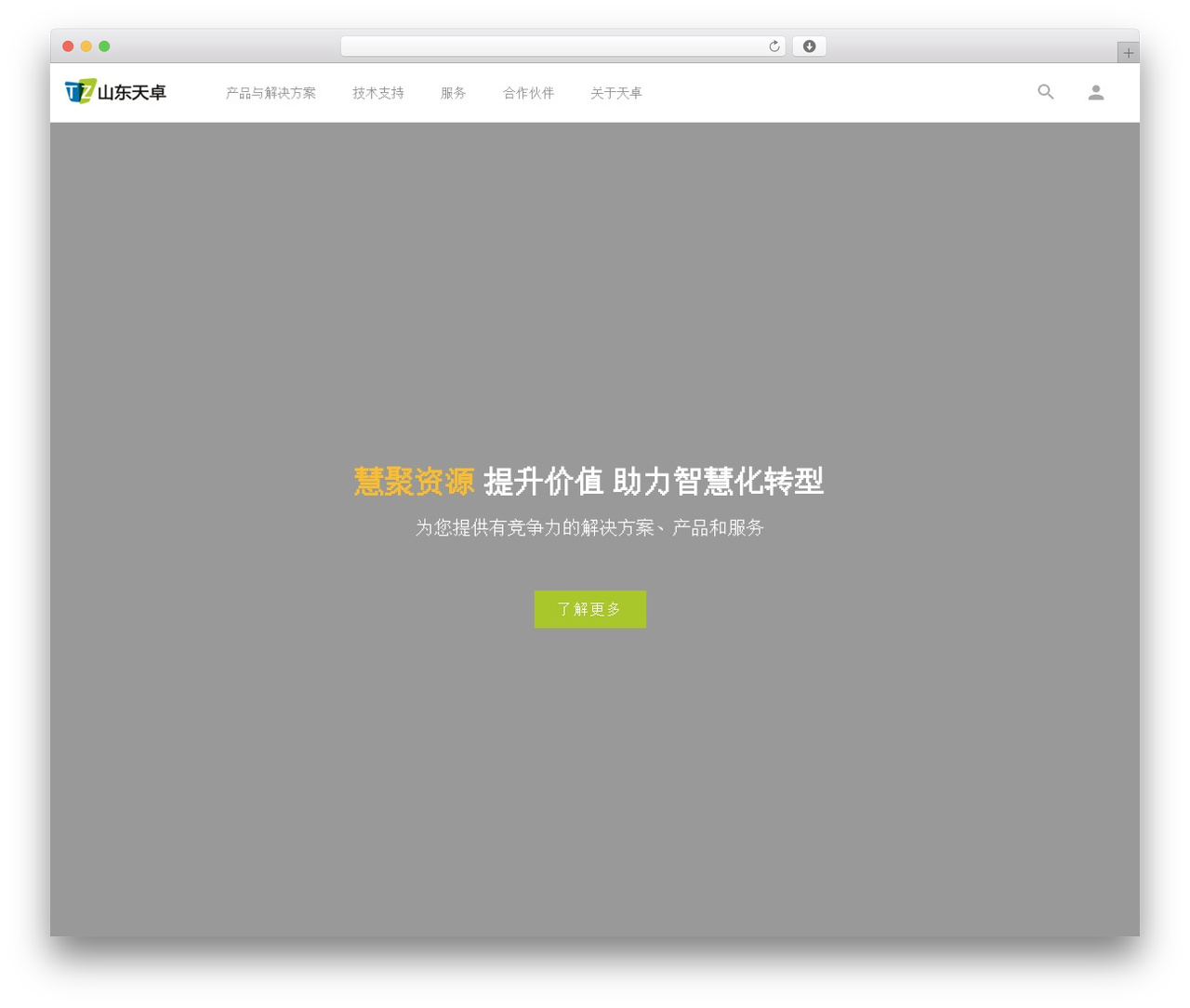Click the subtitle 为您提供有竞争力的解决方案、产品和服务
The height and width of the screenshot is (1008, 1190).
click(589, 527)
